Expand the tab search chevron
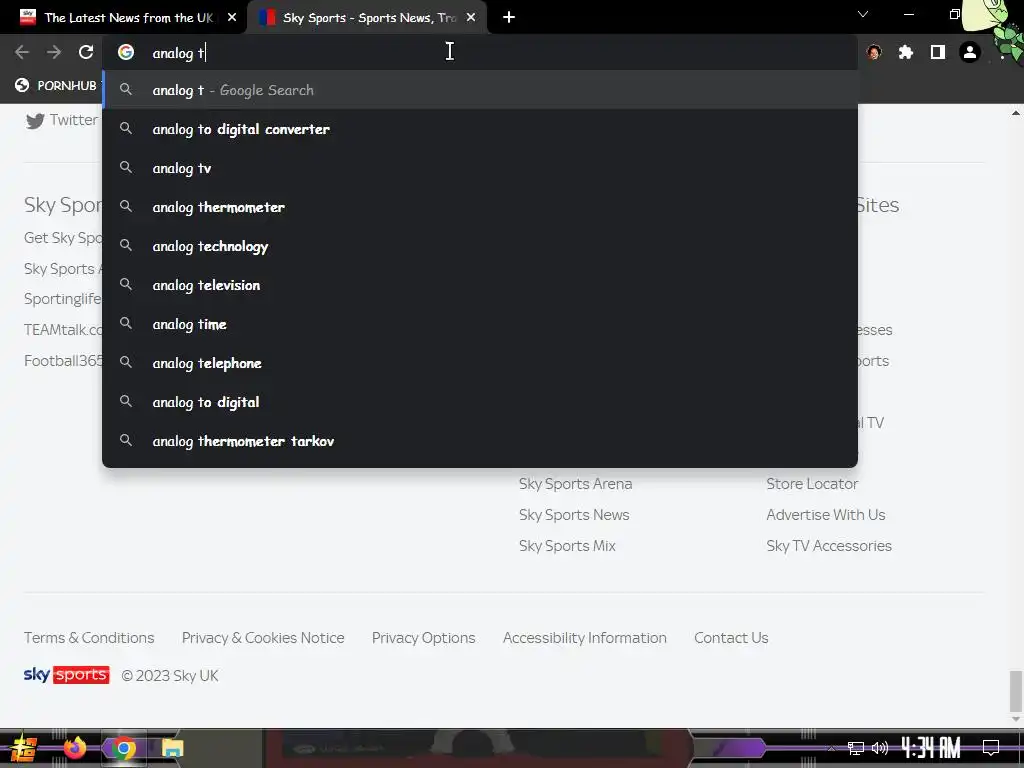This screenshot has height=768, width=1024. coord(863,14)
